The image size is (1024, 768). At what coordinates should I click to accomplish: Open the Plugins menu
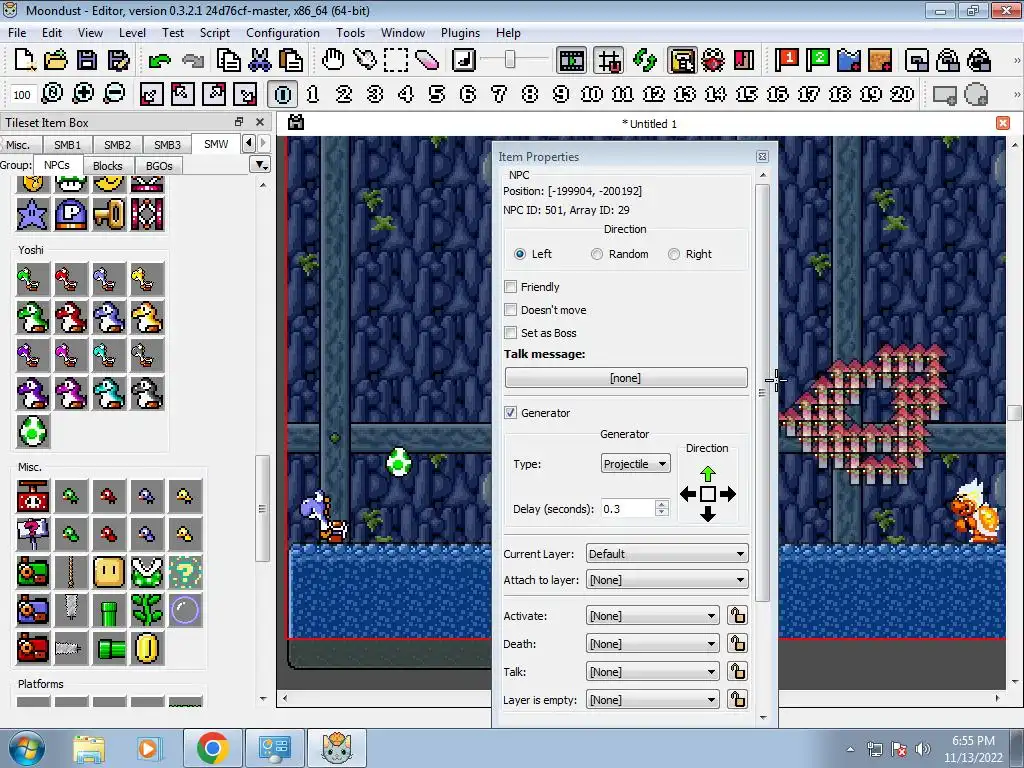(460, 33)
